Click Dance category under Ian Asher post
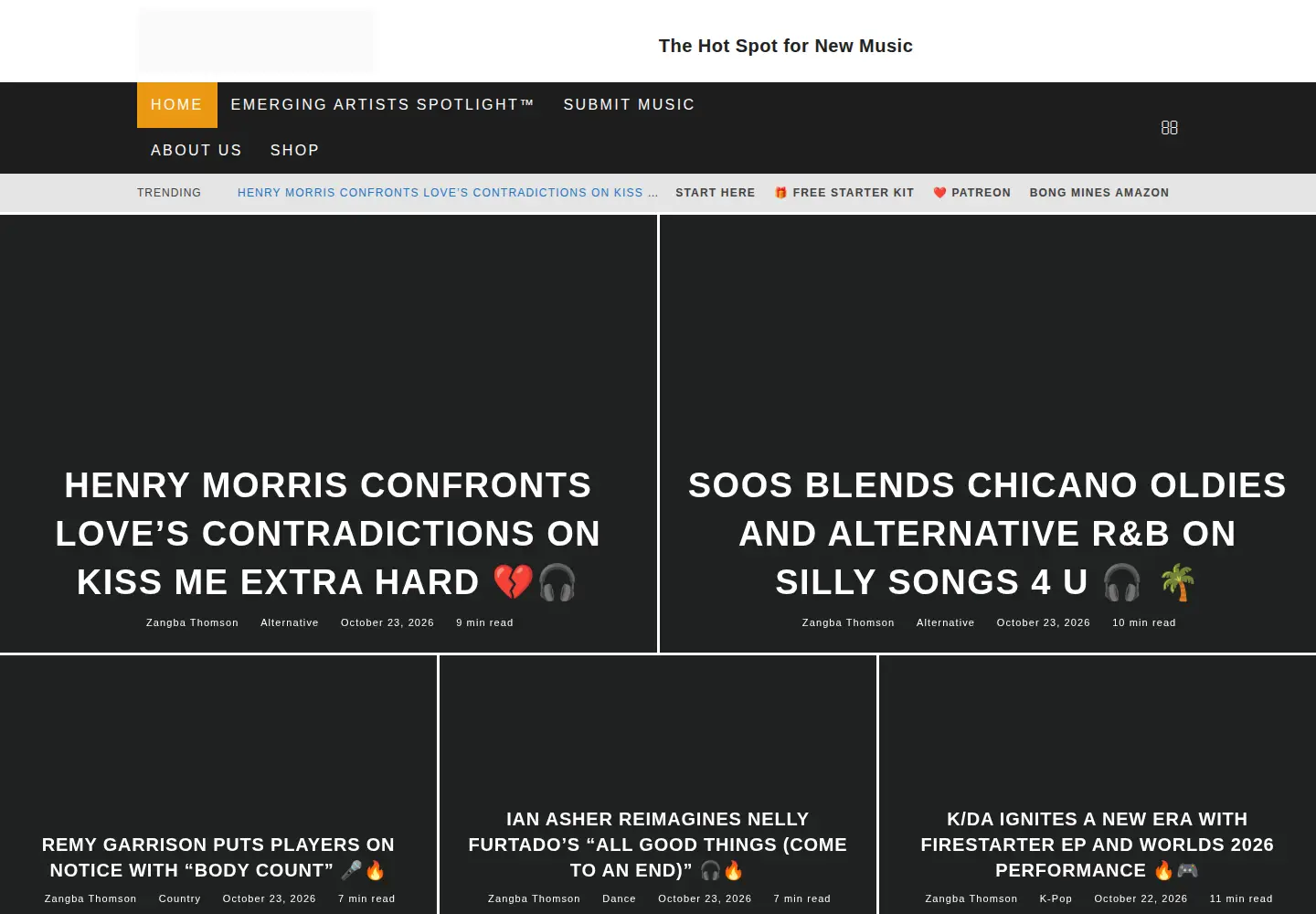The height and width of the screenshot is (914, 1316). 619,898
